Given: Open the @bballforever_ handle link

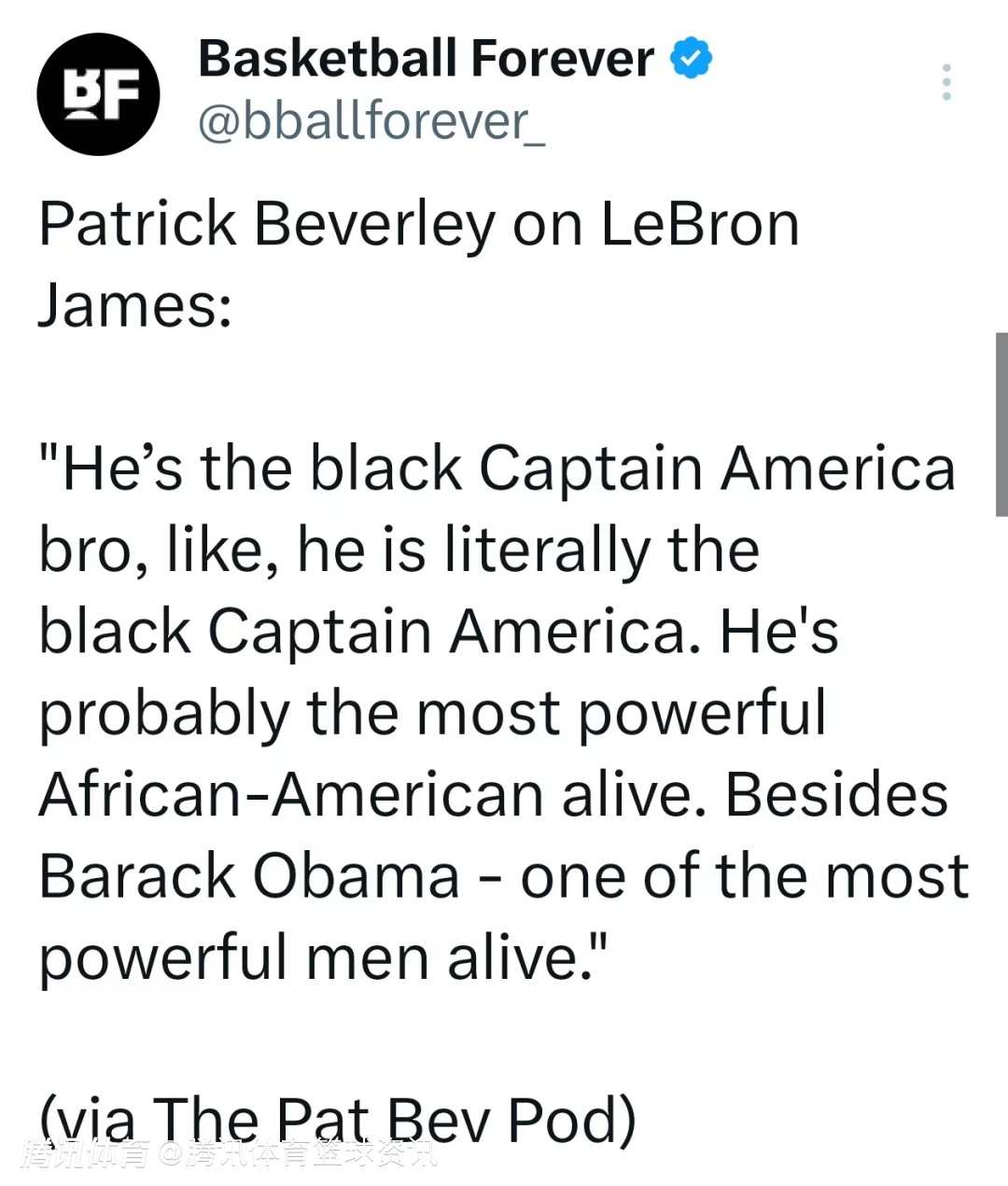Looking at the screenshot, I should (x=371, y=121).
